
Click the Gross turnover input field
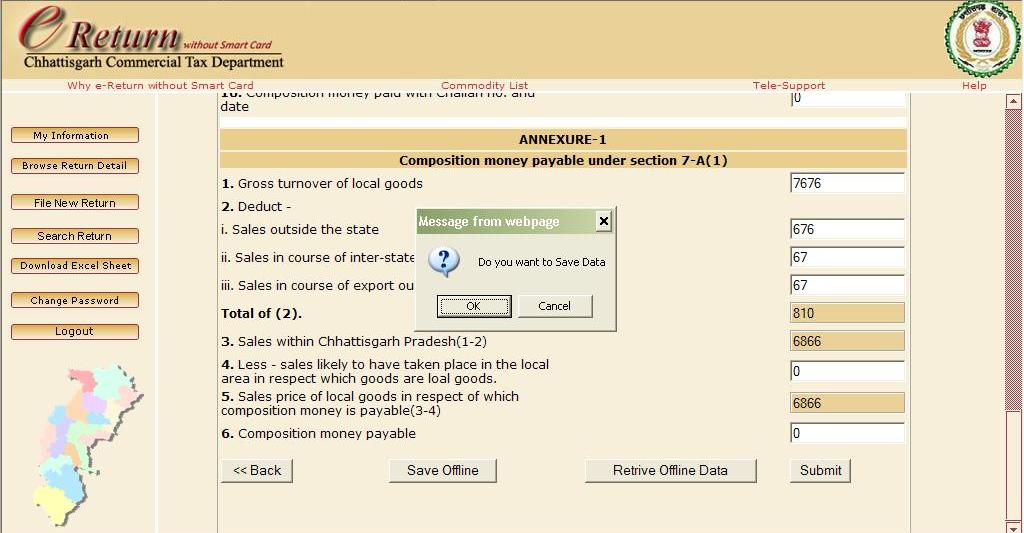[x=846, y=183]
